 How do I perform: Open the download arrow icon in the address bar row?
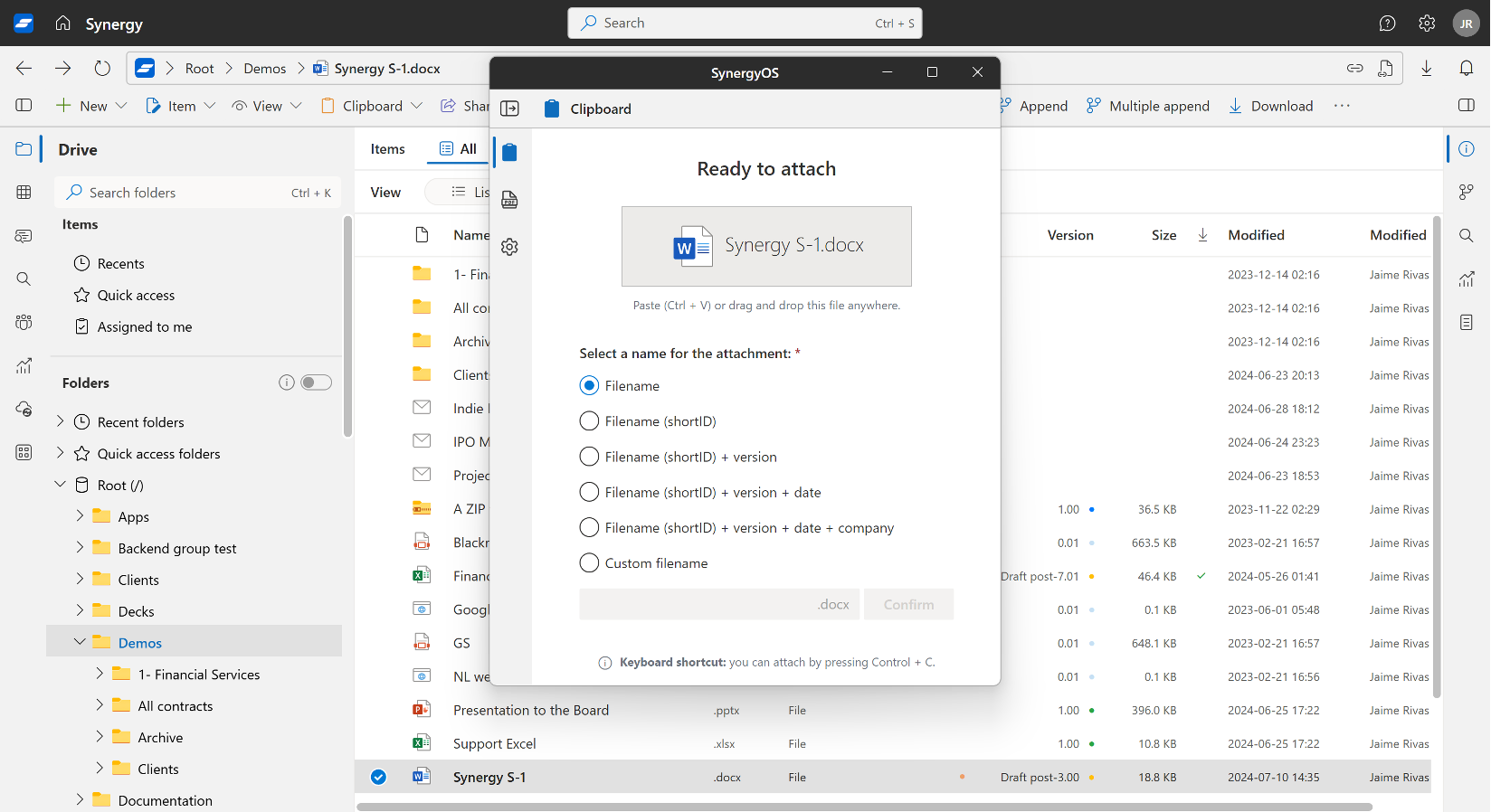pos(1427,68)
